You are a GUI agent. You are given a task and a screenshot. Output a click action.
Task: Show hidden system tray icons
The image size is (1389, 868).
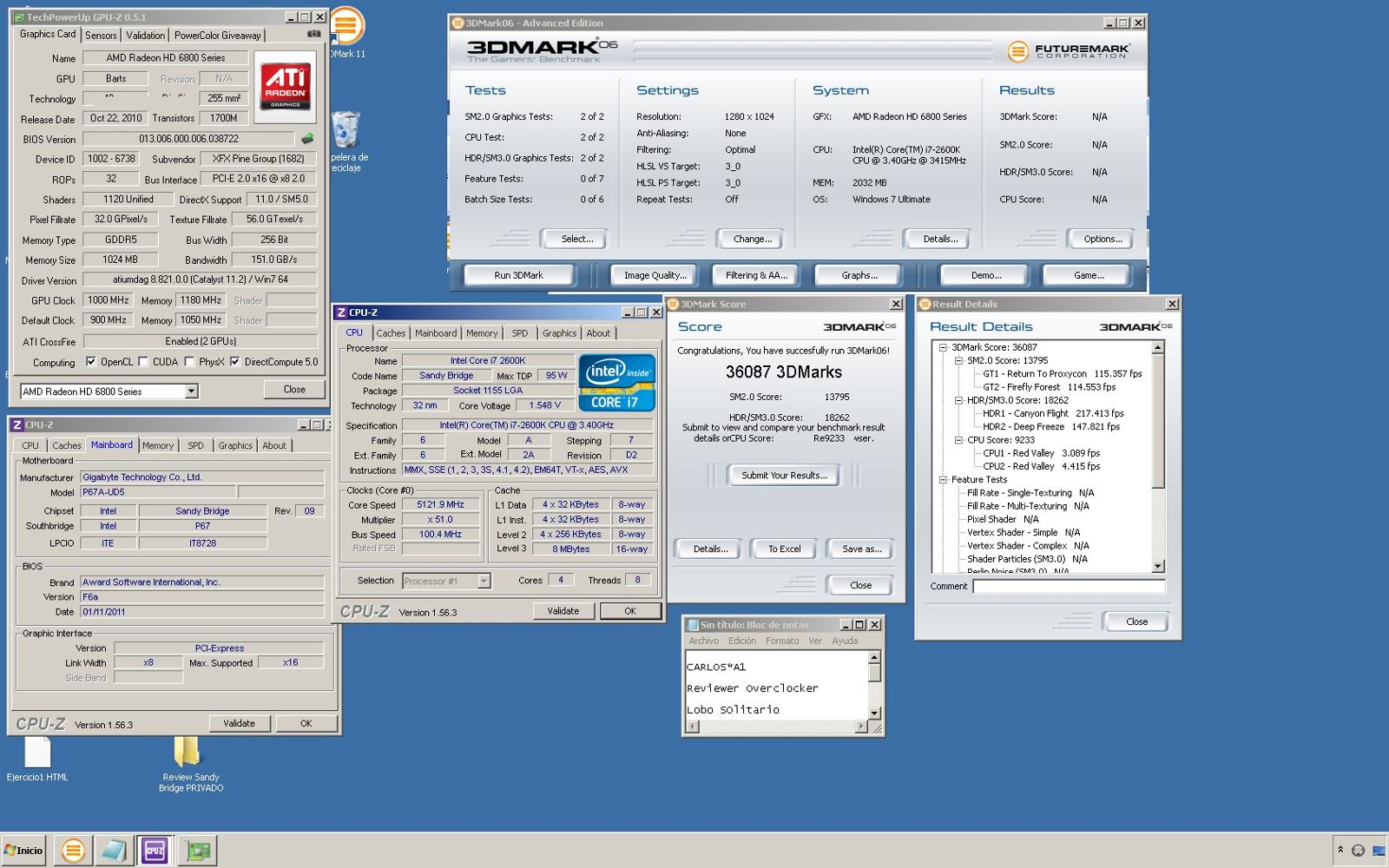(x=1340, y=851)
